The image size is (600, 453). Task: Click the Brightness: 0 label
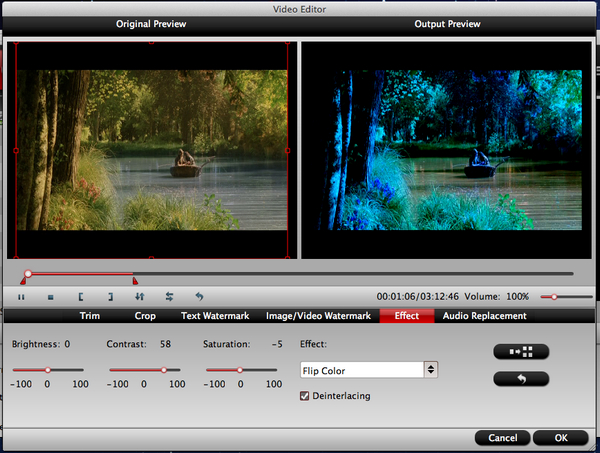(x=41, y=344)
